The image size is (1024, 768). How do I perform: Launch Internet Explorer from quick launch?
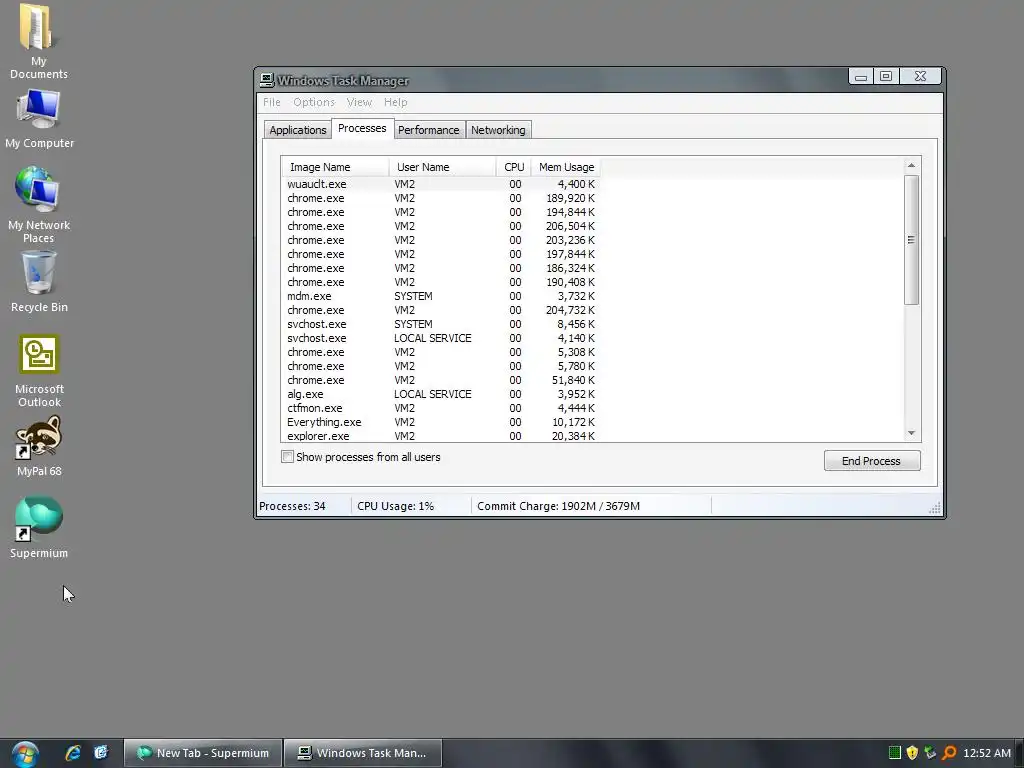click(x=73, y=753)
